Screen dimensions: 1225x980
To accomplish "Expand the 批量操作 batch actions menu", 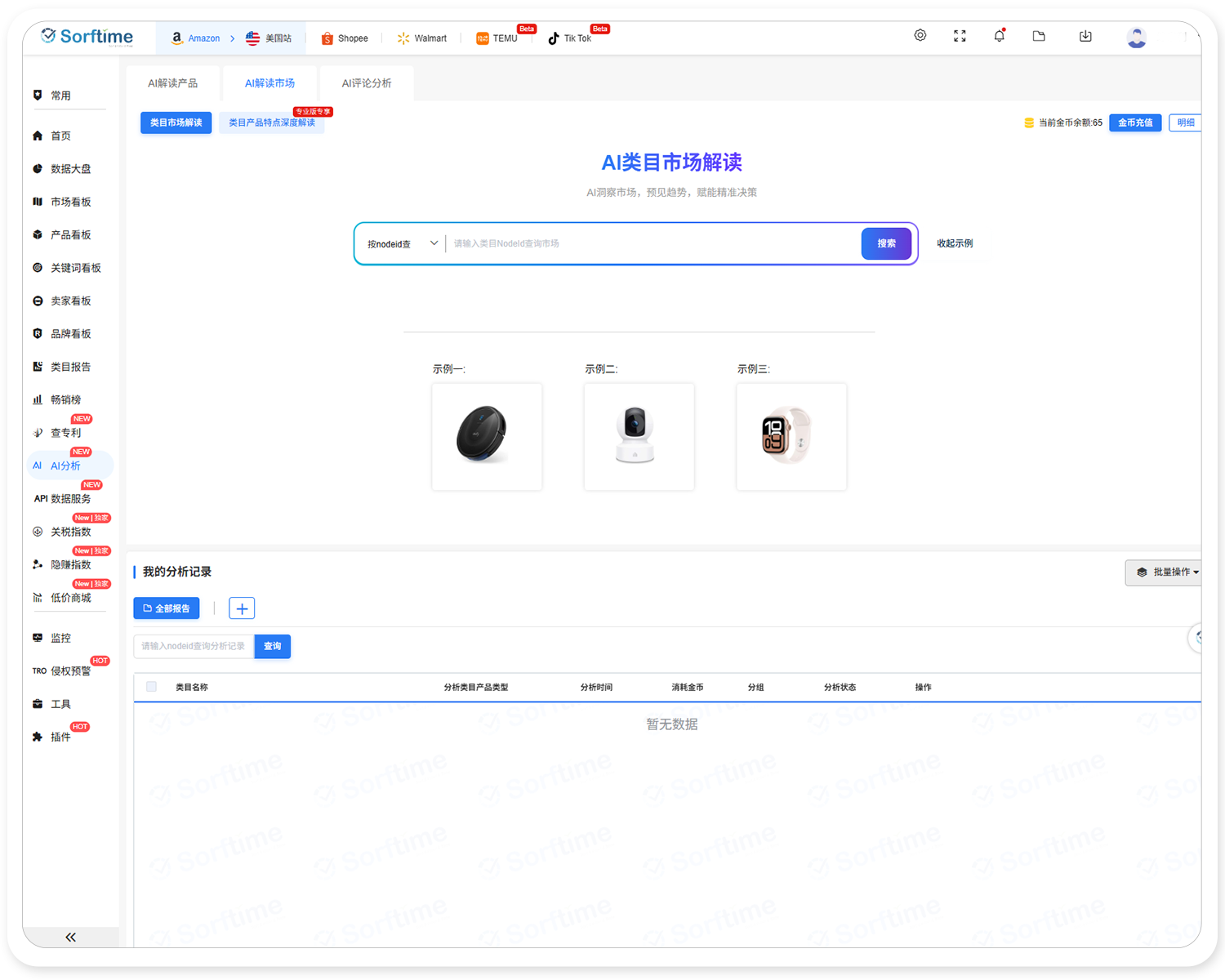I will coord(1168,572).
